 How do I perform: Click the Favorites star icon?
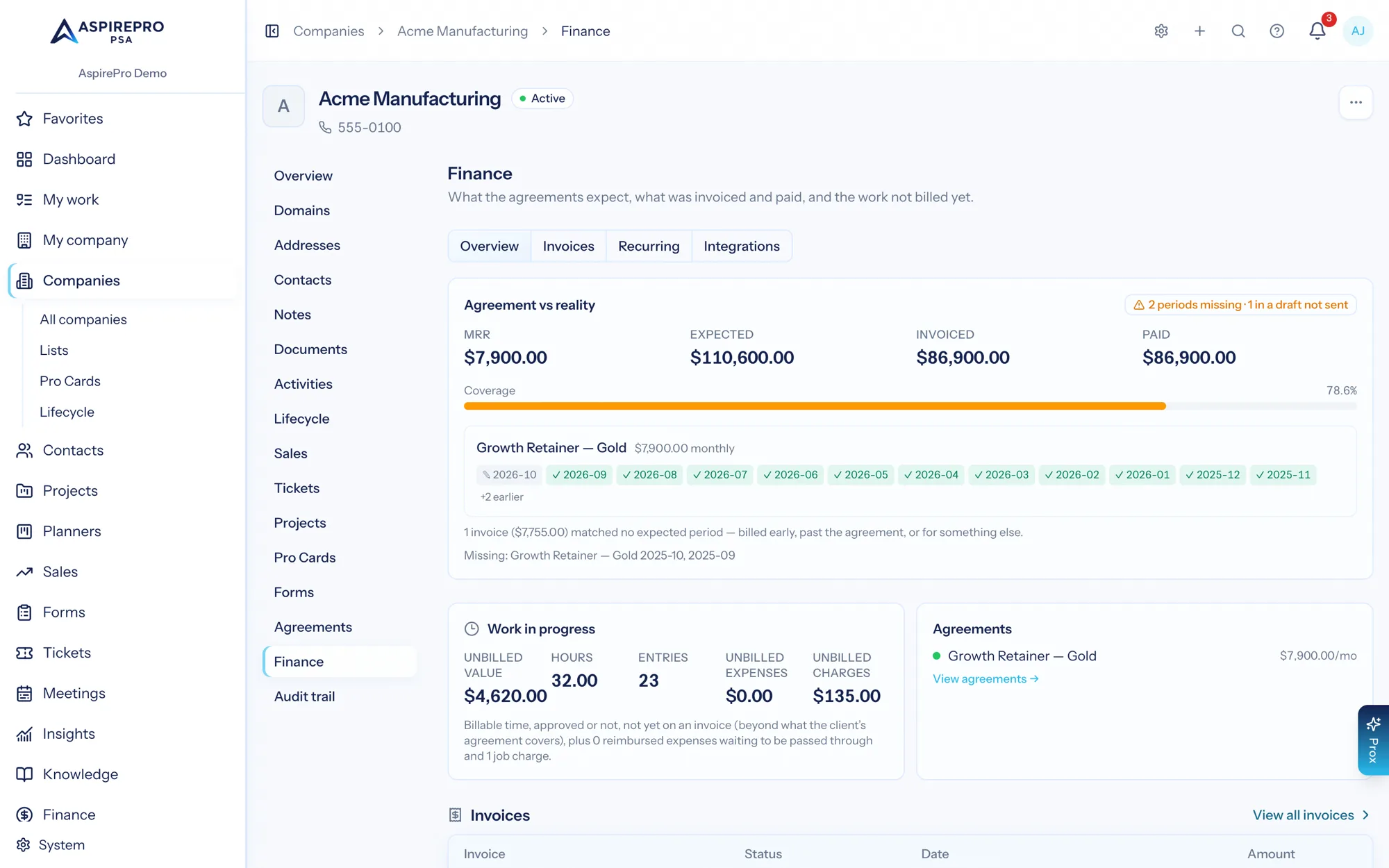click(24, 119)
